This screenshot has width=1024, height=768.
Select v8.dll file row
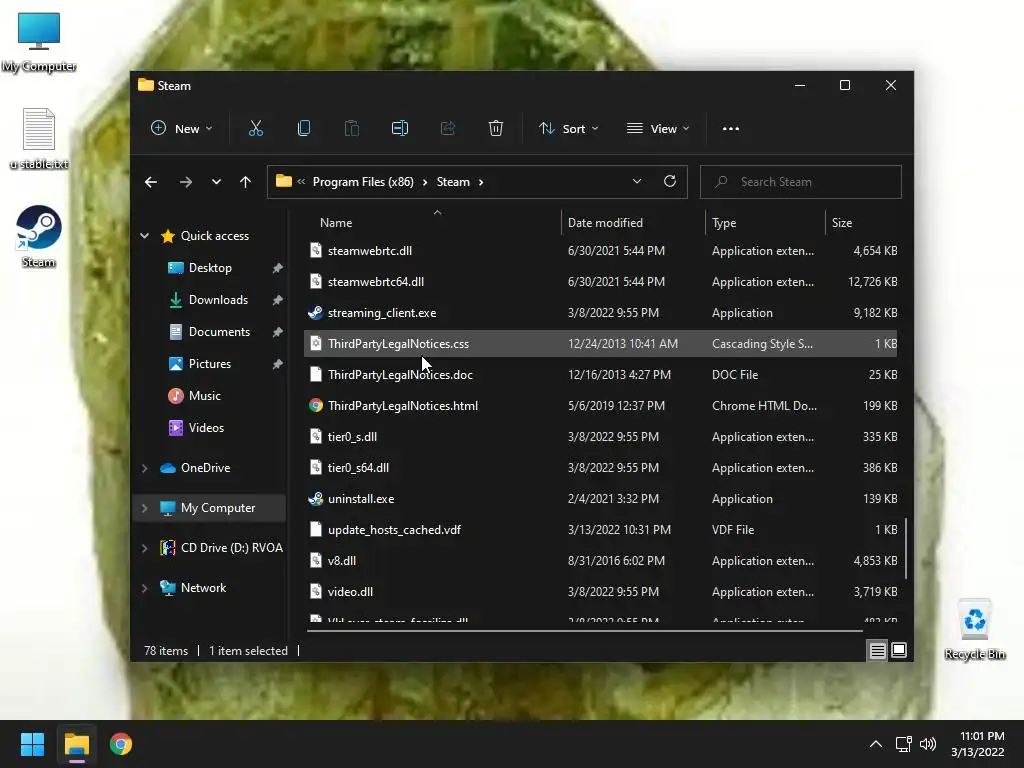pyautogui.click(x=600, y=561)
